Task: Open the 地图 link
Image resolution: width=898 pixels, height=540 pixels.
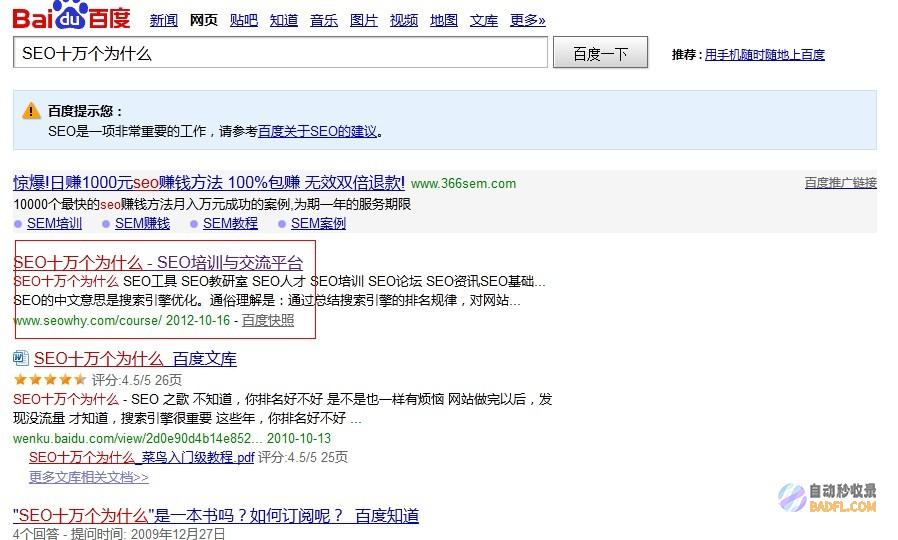Action: [444, 20]
